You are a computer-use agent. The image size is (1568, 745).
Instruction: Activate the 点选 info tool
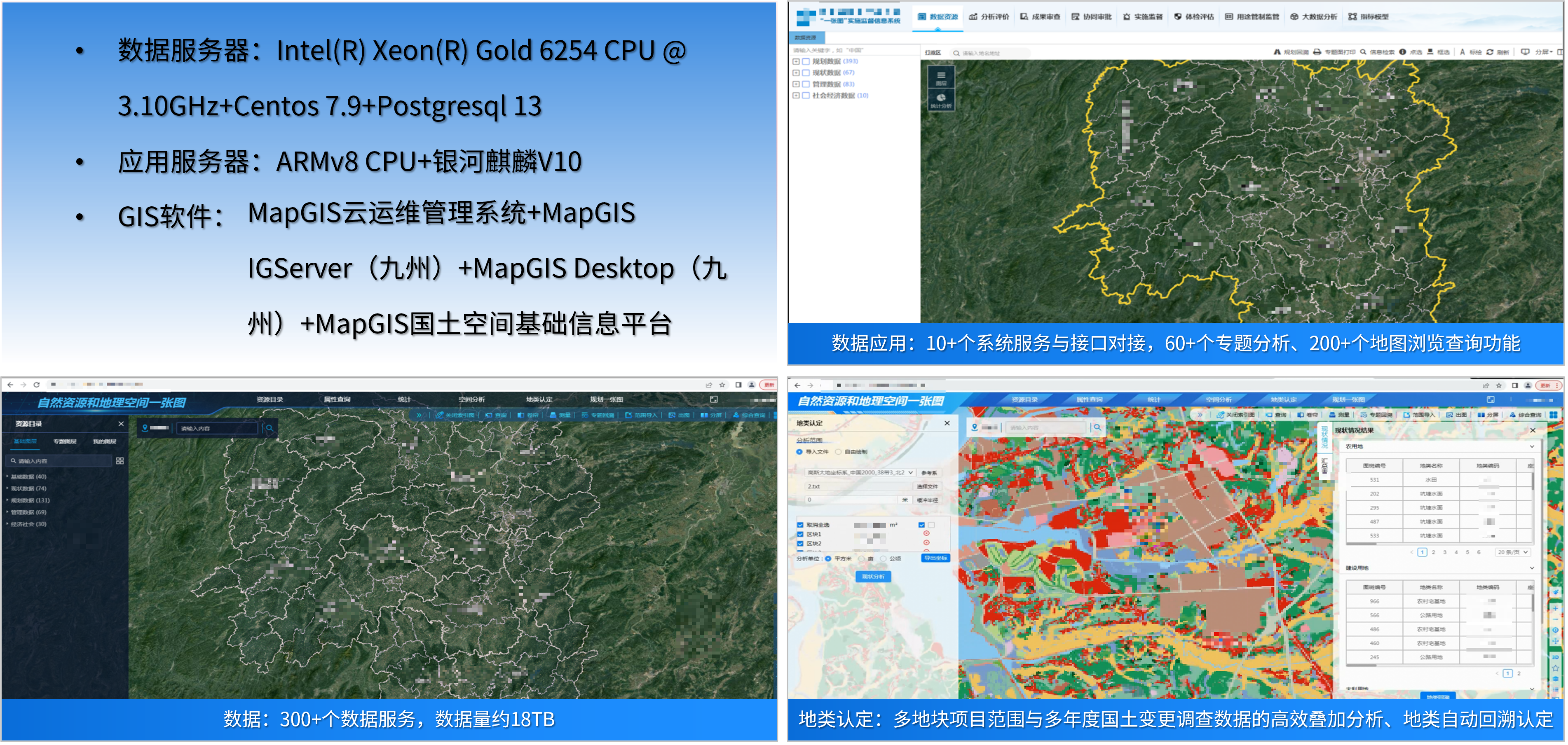click(1411, 52)
